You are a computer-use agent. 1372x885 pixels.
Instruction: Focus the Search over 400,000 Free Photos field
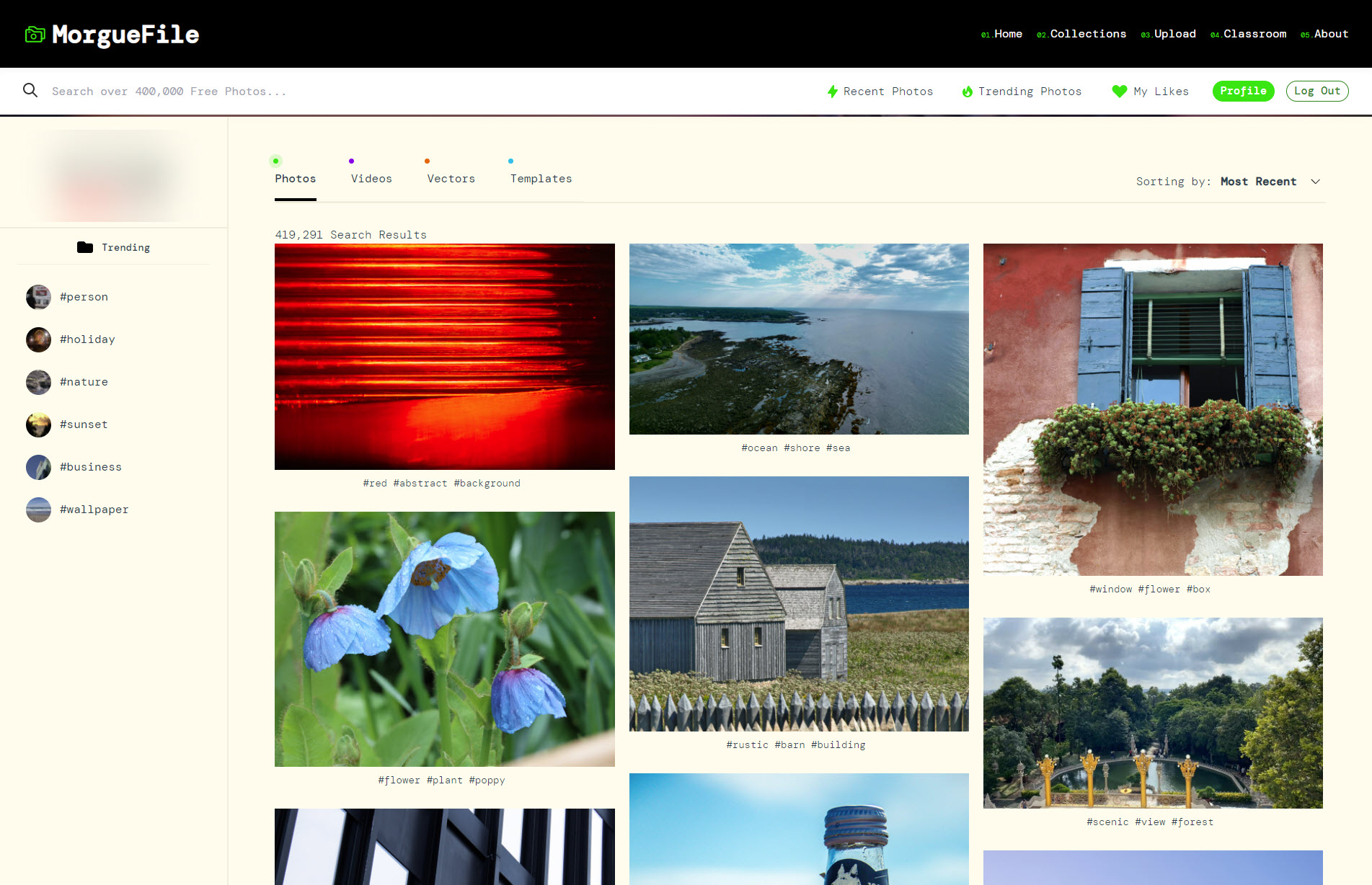pyautogui.click(x=169, y=92)
